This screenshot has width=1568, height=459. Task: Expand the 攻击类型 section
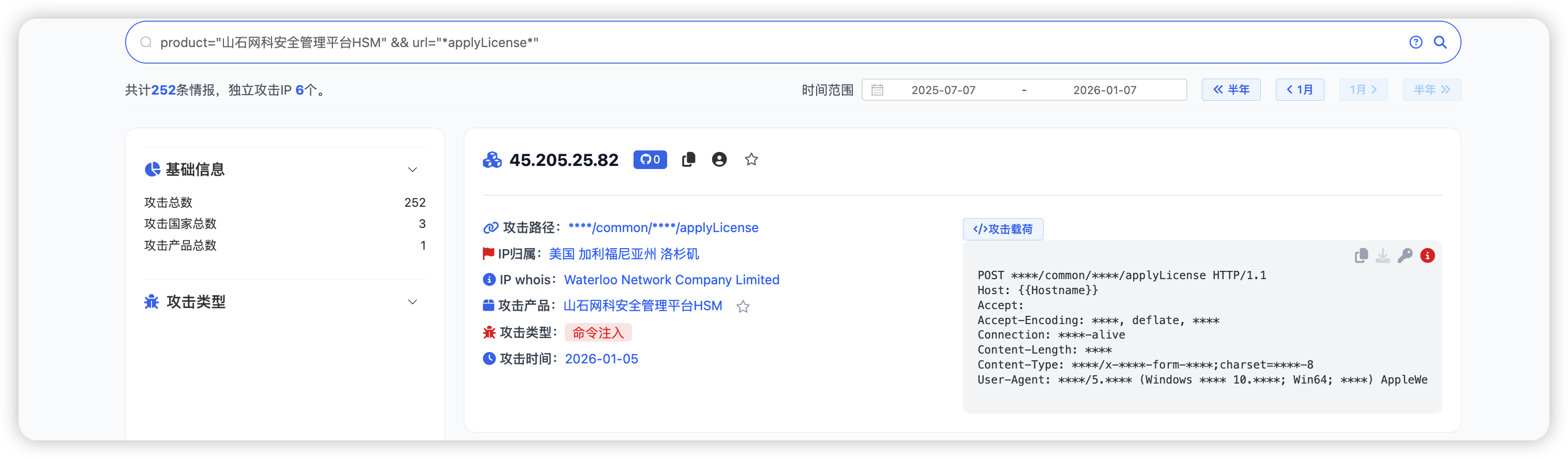(x=412, y=302)
